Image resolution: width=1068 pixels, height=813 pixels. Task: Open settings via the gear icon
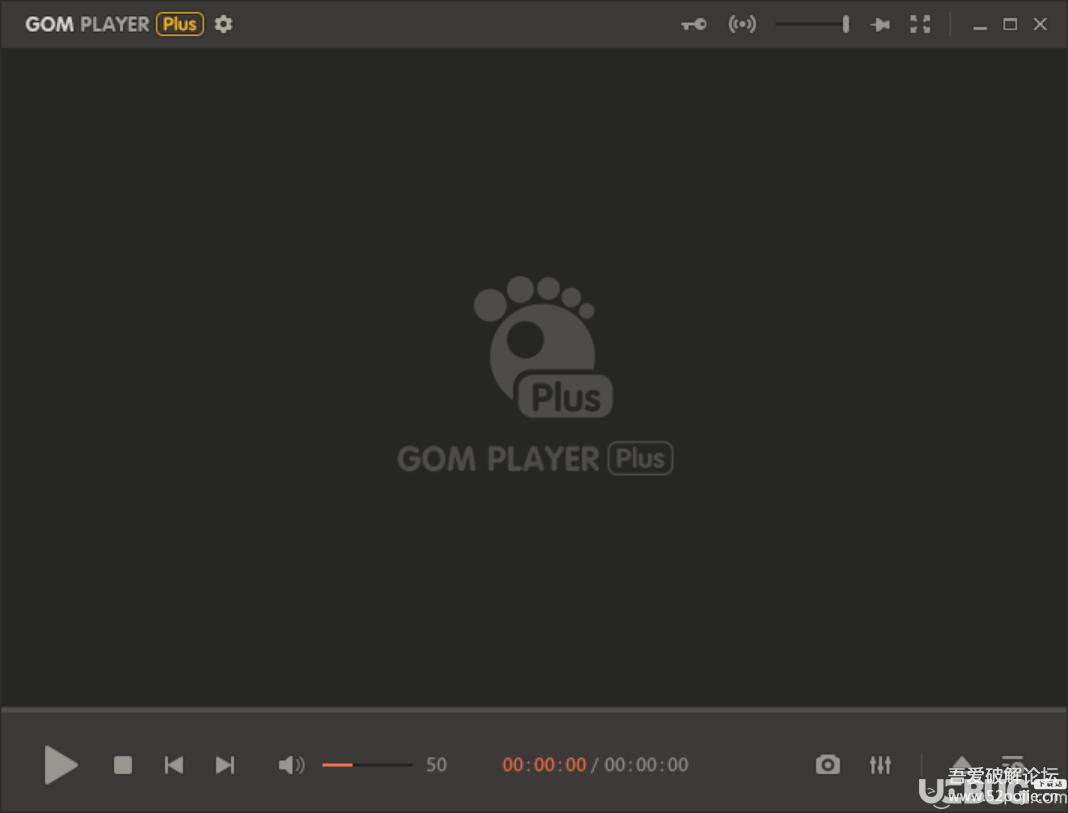click(x=224, y=24)
